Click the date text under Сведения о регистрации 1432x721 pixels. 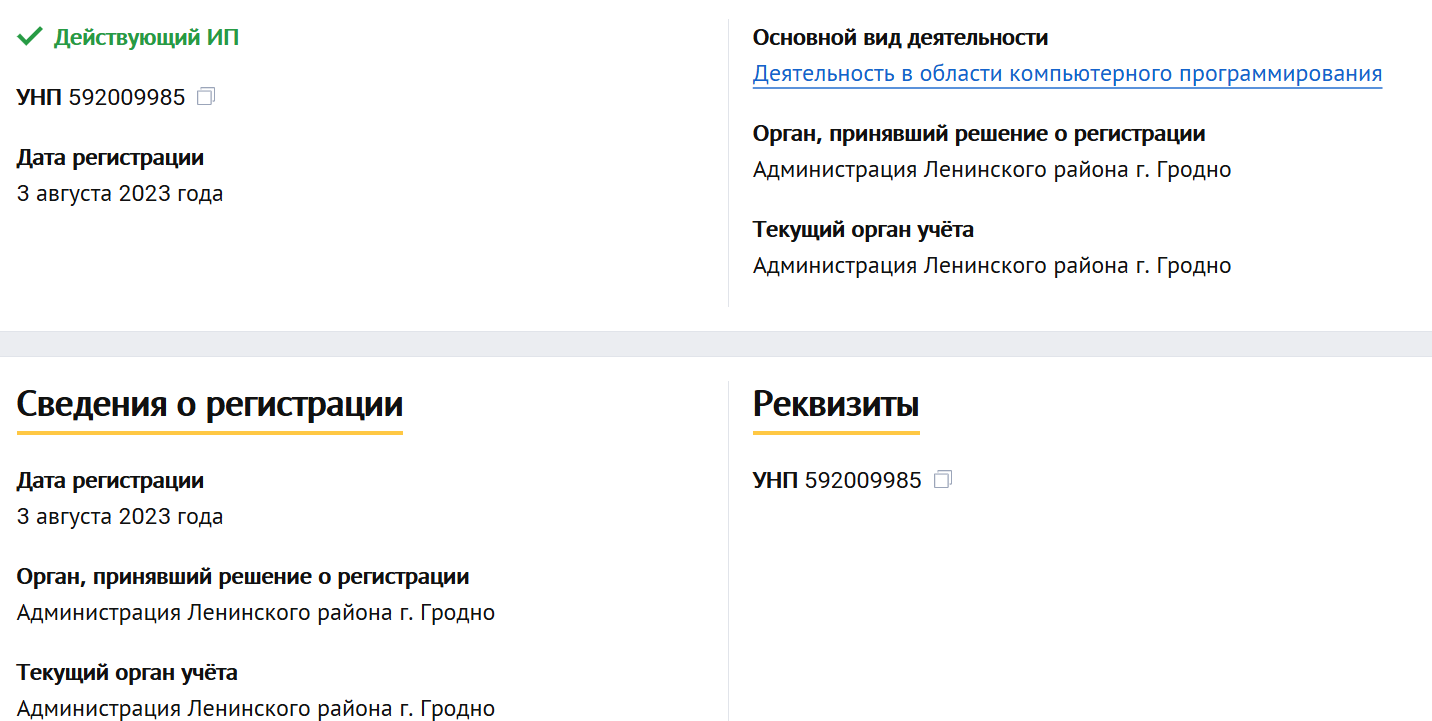click(x=120, y=517)
